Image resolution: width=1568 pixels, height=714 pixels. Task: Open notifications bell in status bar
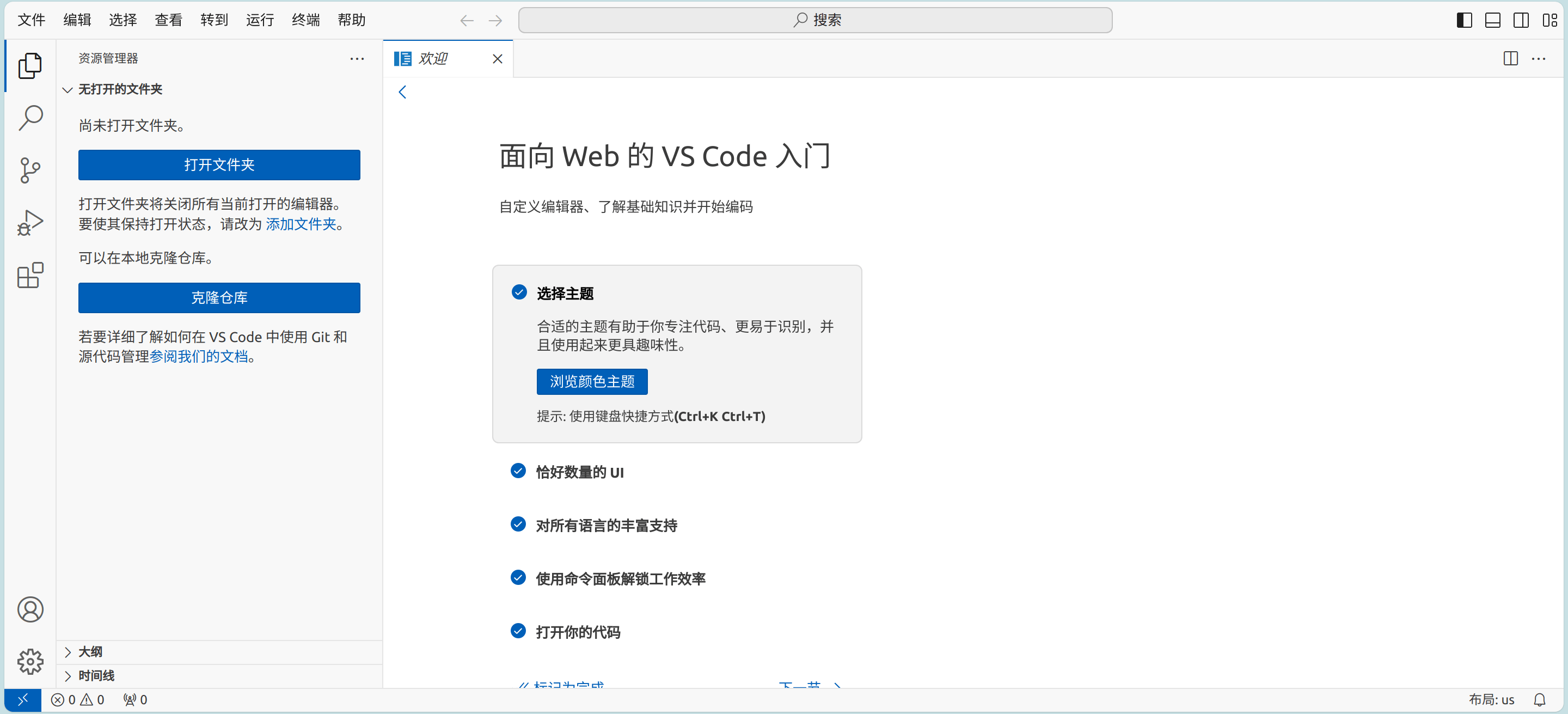[x=1539, y=700]
